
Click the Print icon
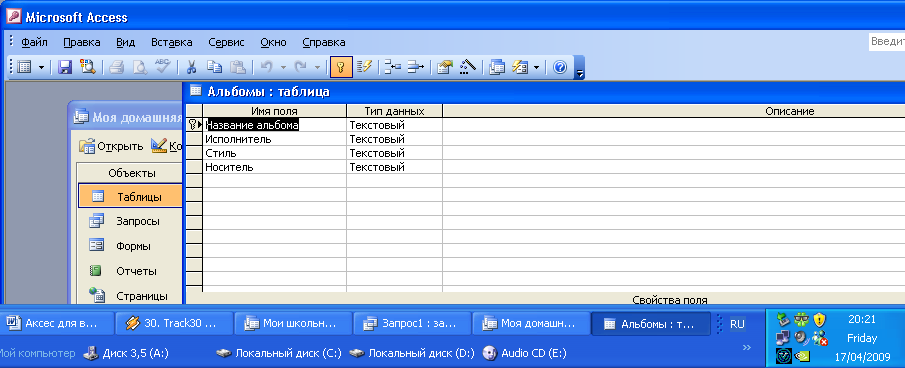point(117,67)
